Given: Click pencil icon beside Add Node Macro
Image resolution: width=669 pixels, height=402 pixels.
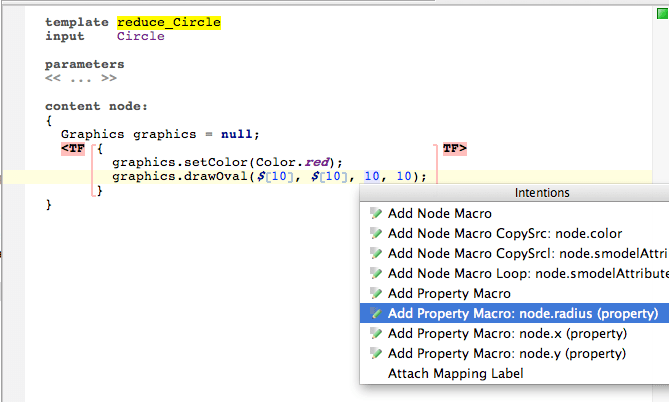Looking at the screenshot, I should click(376, 213).
